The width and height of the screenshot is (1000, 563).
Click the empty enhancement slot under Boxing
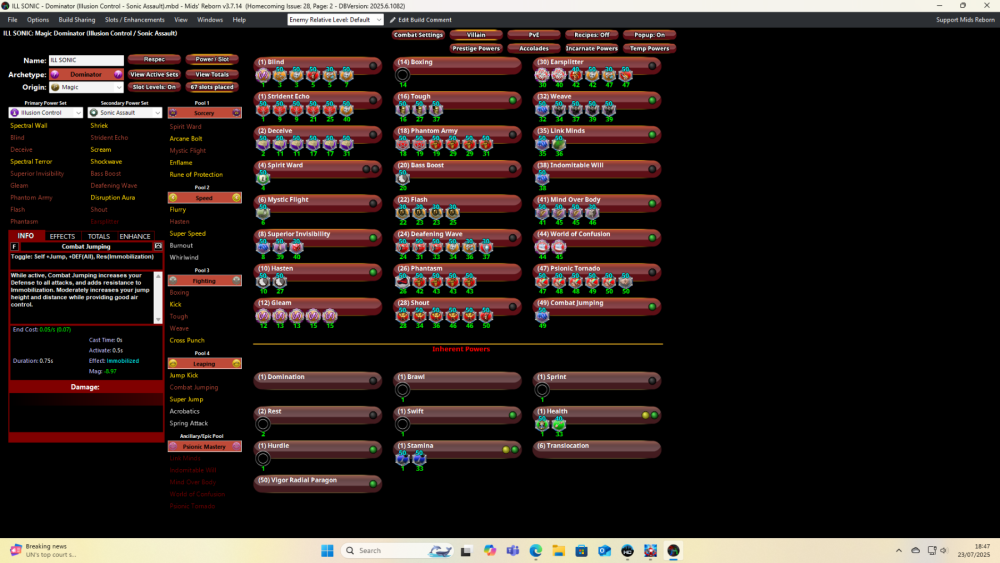click(x=403, y=75)
